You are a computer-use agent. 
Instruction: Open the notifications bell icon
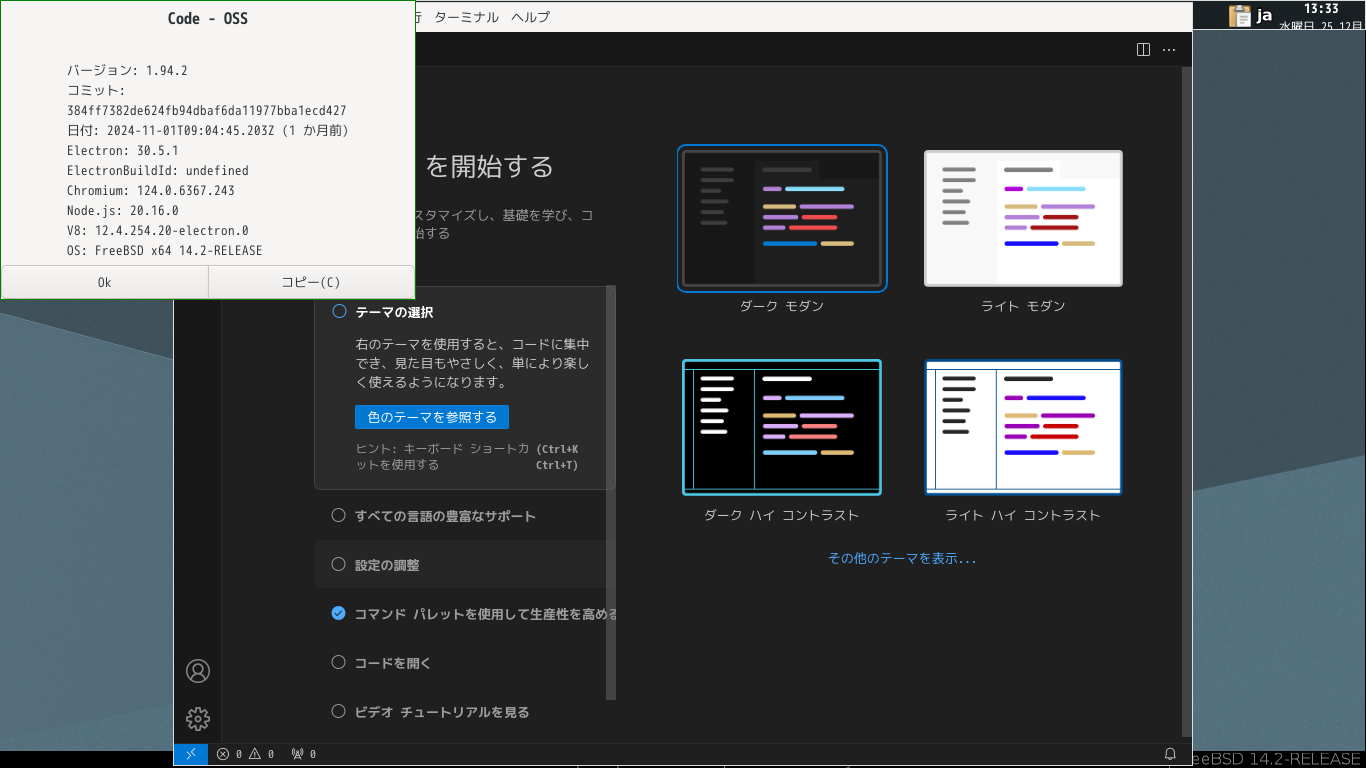point(1170,754)
